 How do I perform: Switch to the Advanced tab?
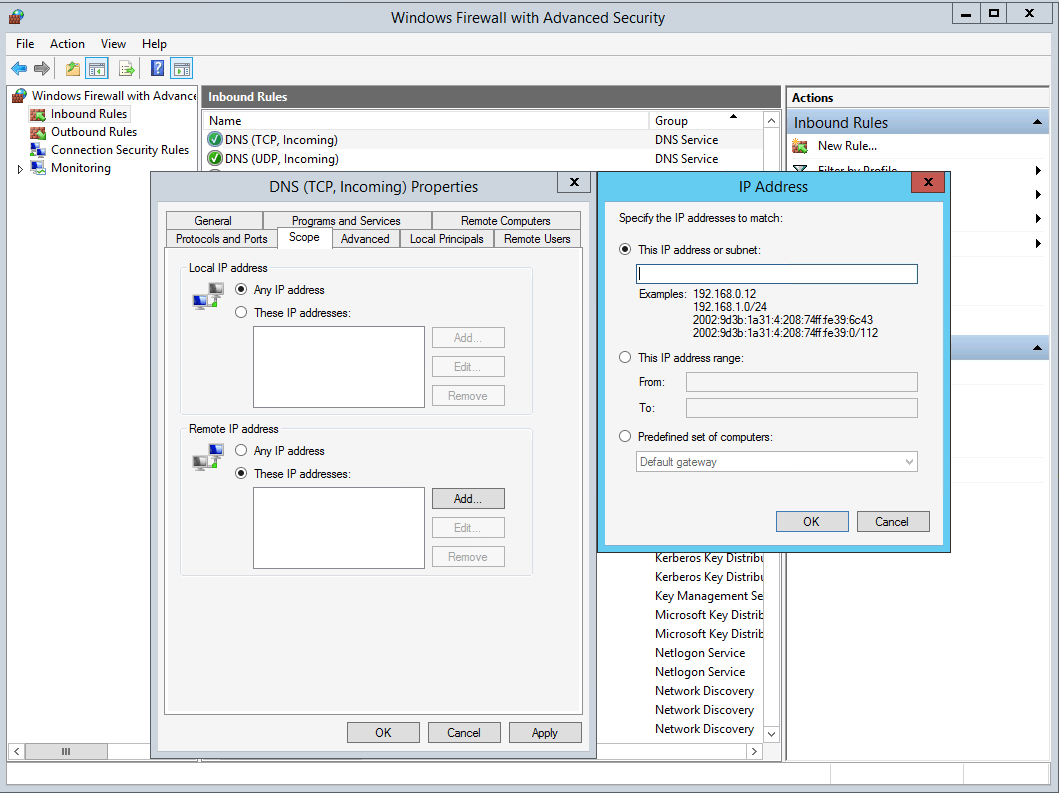pyautogui.click(x=365, y=239)
